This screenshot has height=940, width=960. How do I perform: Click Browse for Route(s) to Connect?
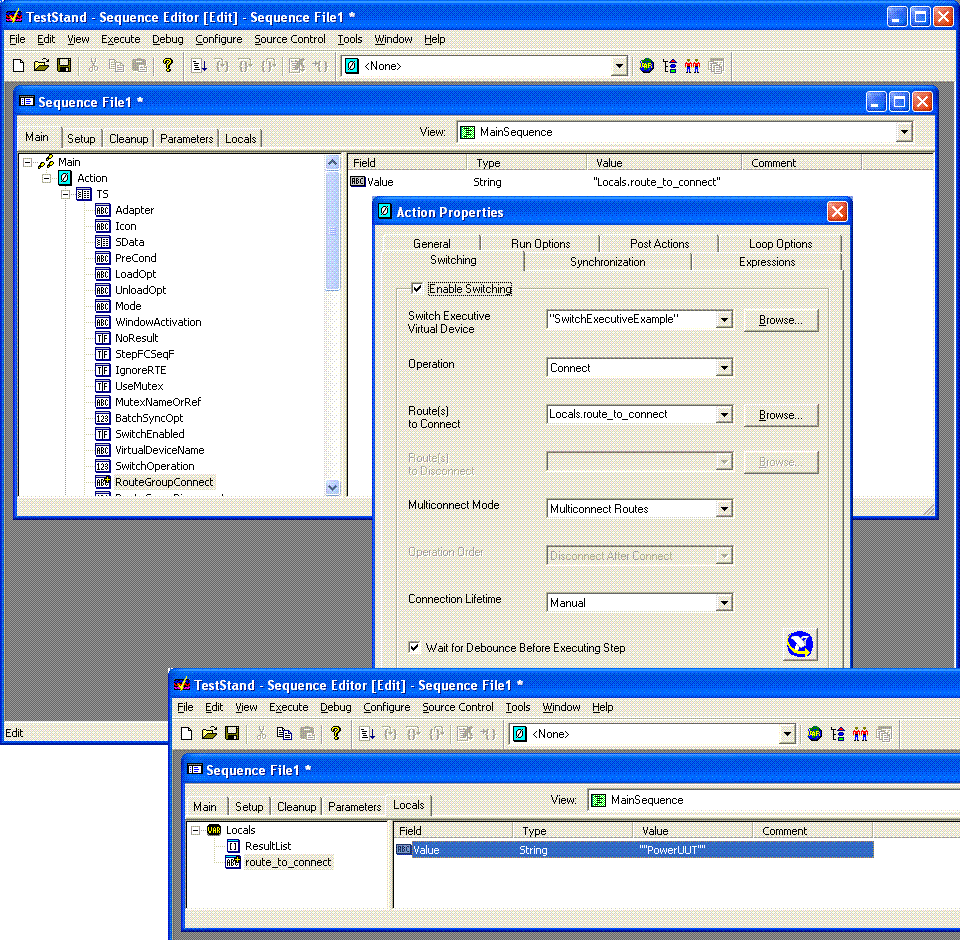pos(781,415)
